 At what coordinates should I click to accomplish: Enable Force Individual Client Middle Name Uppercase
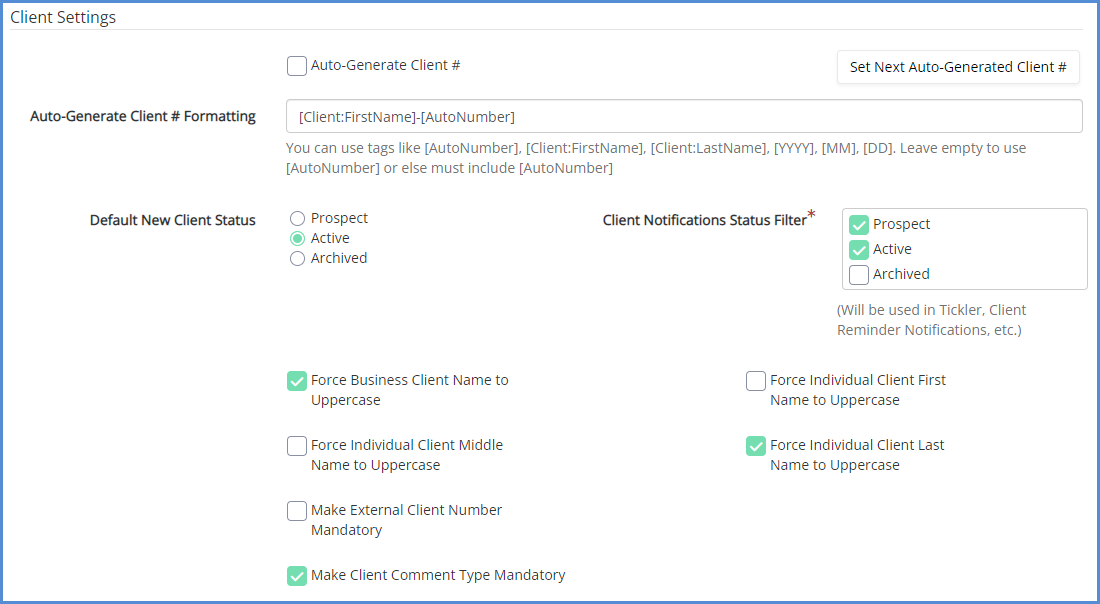coord(297,446)
